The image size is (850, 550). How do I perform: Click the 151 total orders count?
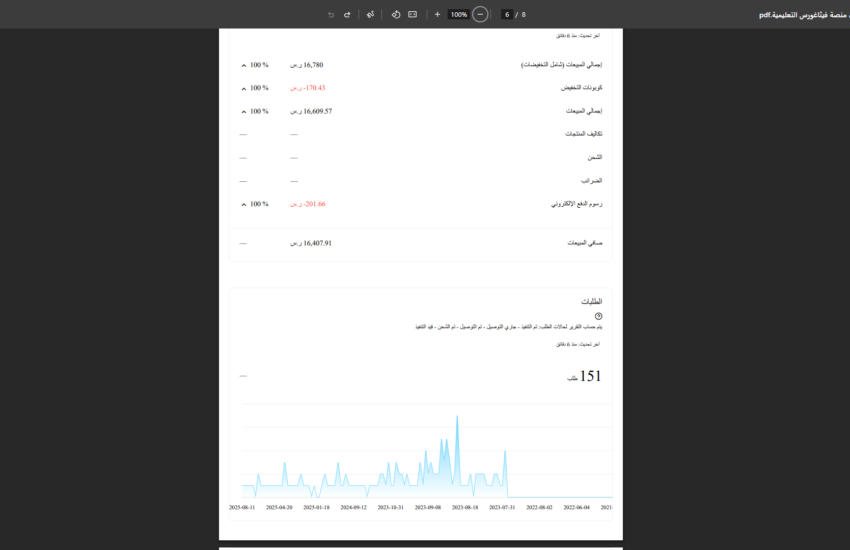coord(590,377)
